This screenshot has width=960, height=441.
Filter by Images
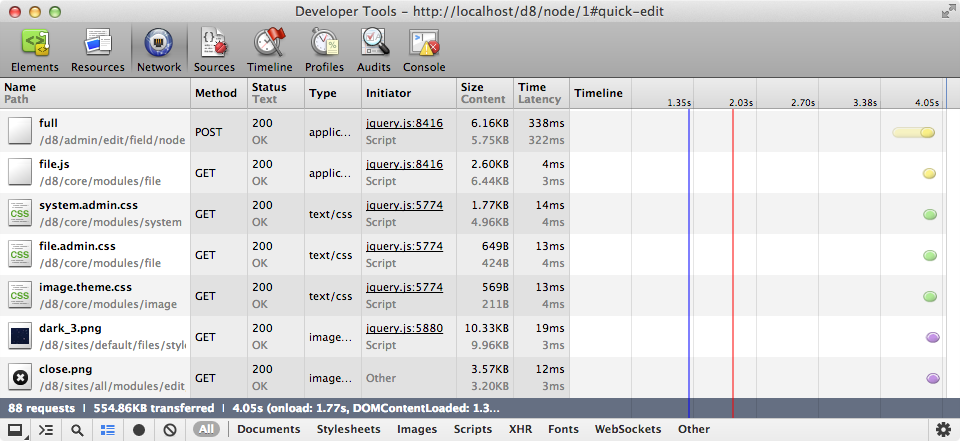(417, 429)
